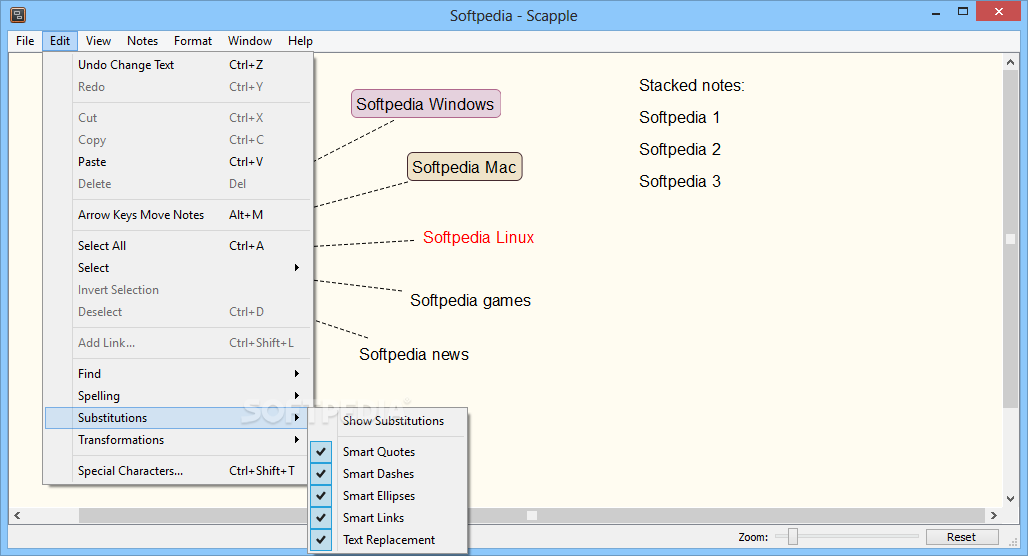Click the horizontal scrollbar left arrow

(x=17, y=515)
